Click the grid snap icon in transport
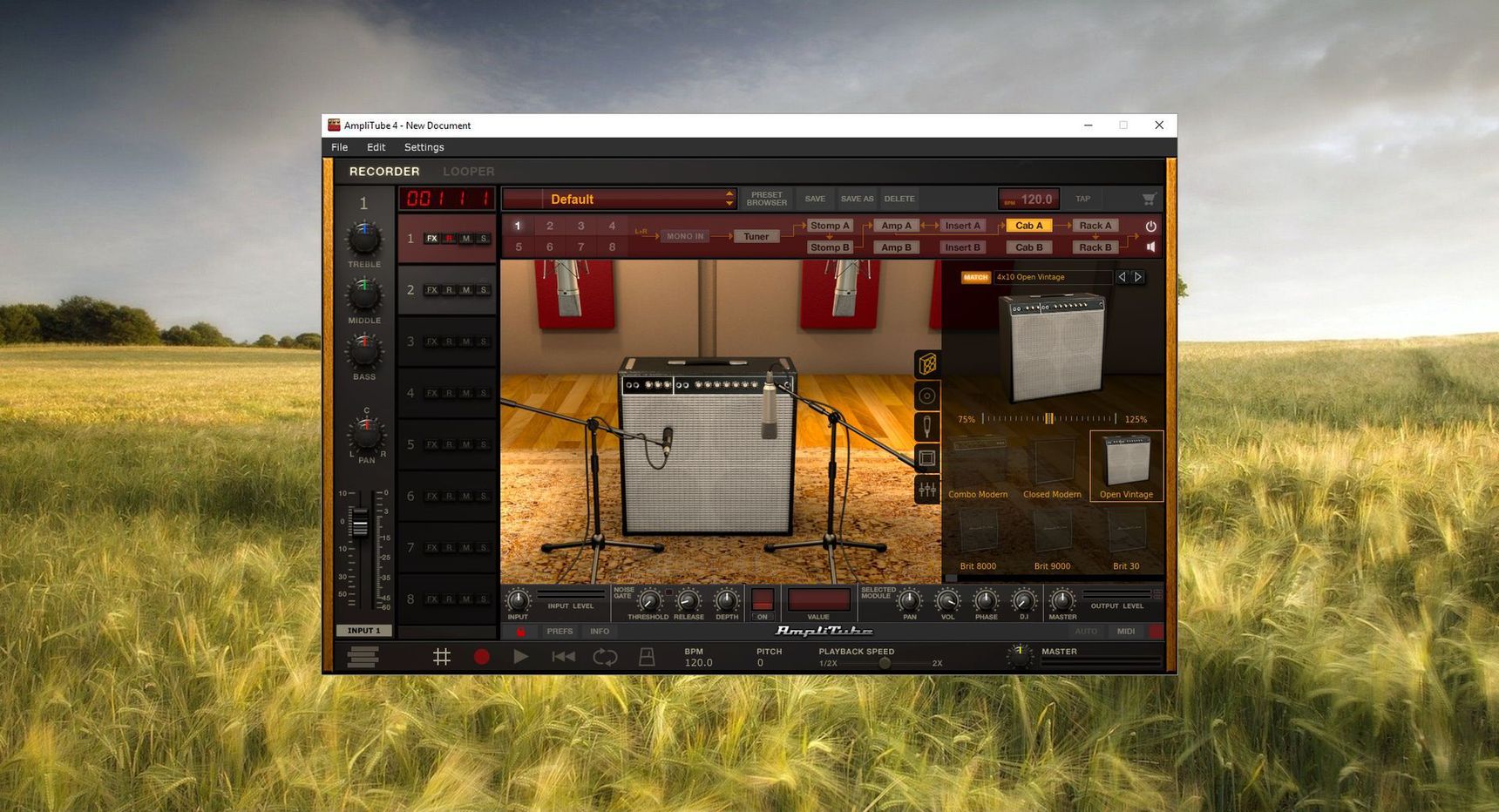 pyautogui.click(x=442, y=657)
